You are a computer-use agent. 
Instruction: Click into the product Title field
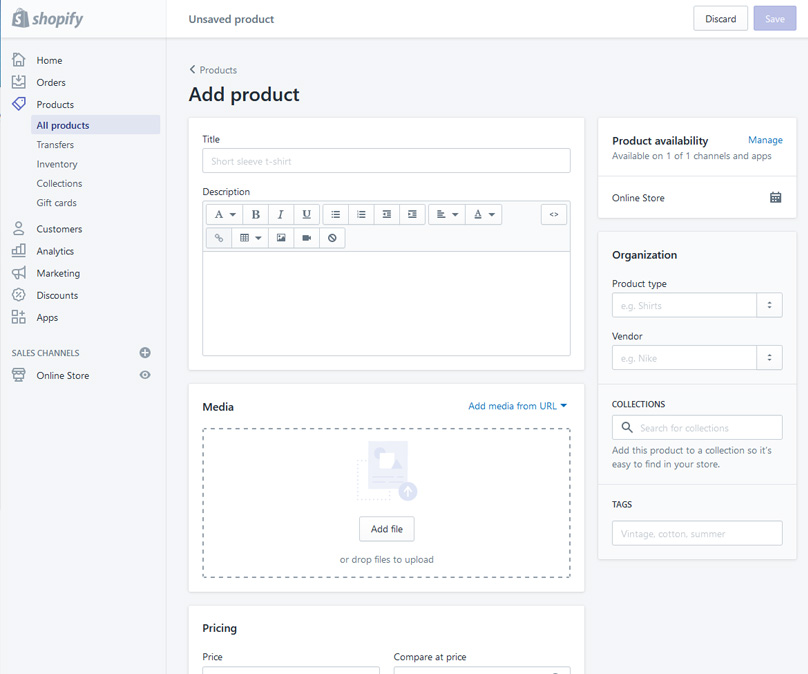386,161
